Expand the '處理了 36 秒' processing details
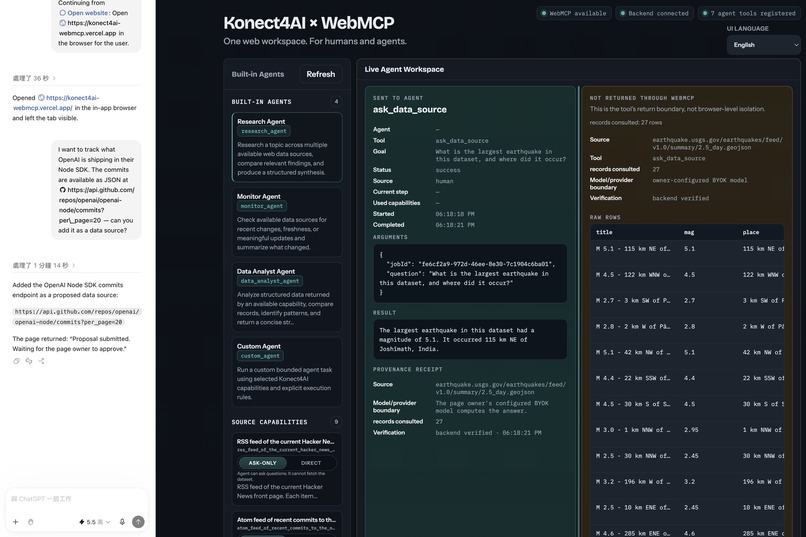Screen dimensions: 806x537 click(34, 78)
